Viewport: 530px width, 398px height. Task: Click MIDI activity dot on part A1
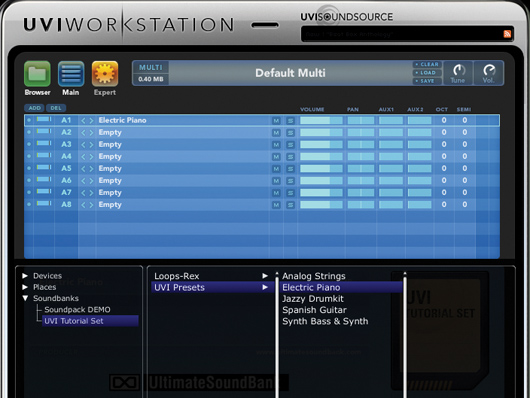click(x=29, y=120)
